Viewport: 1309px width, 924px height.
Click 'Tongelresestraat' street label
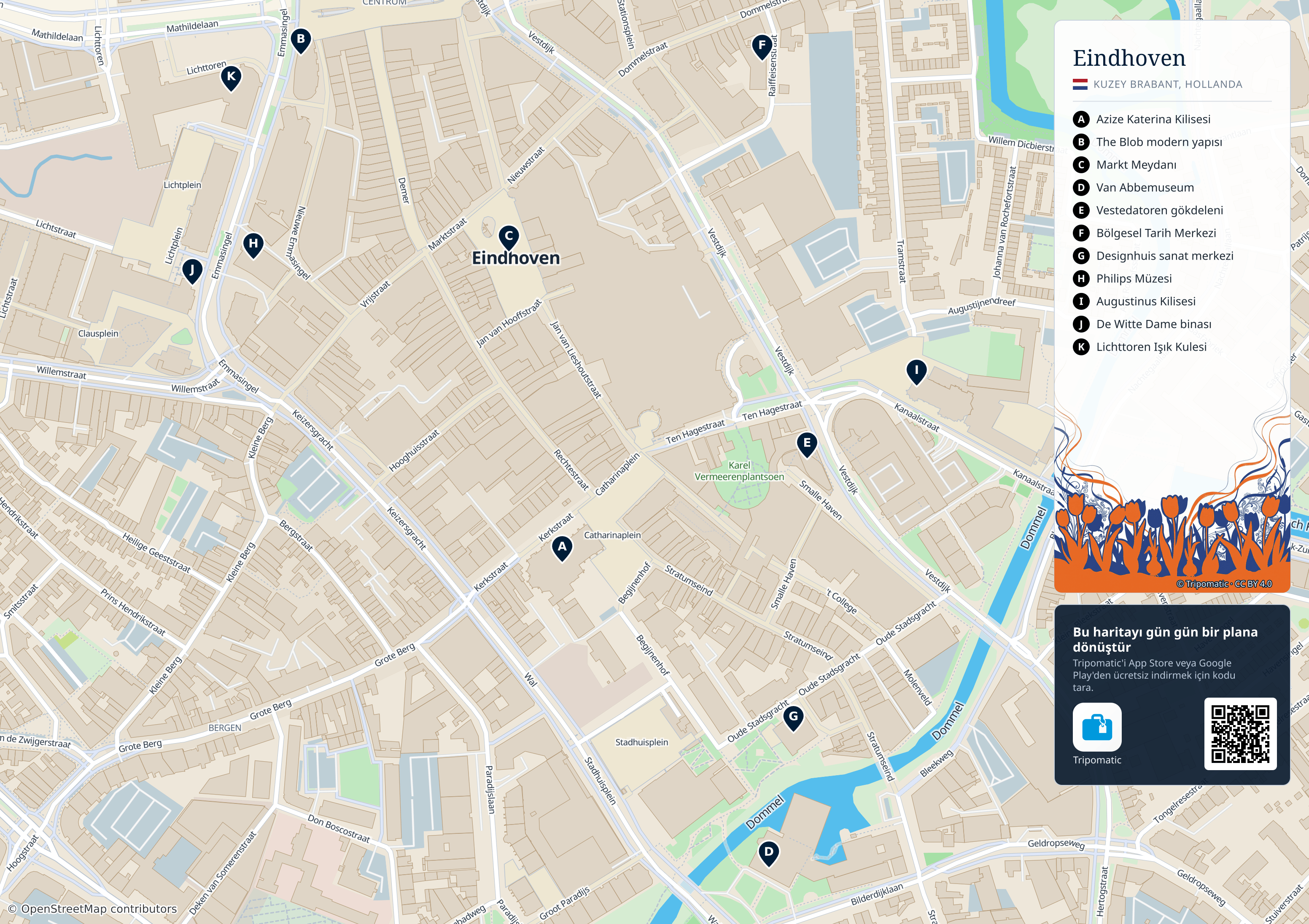1180,801
